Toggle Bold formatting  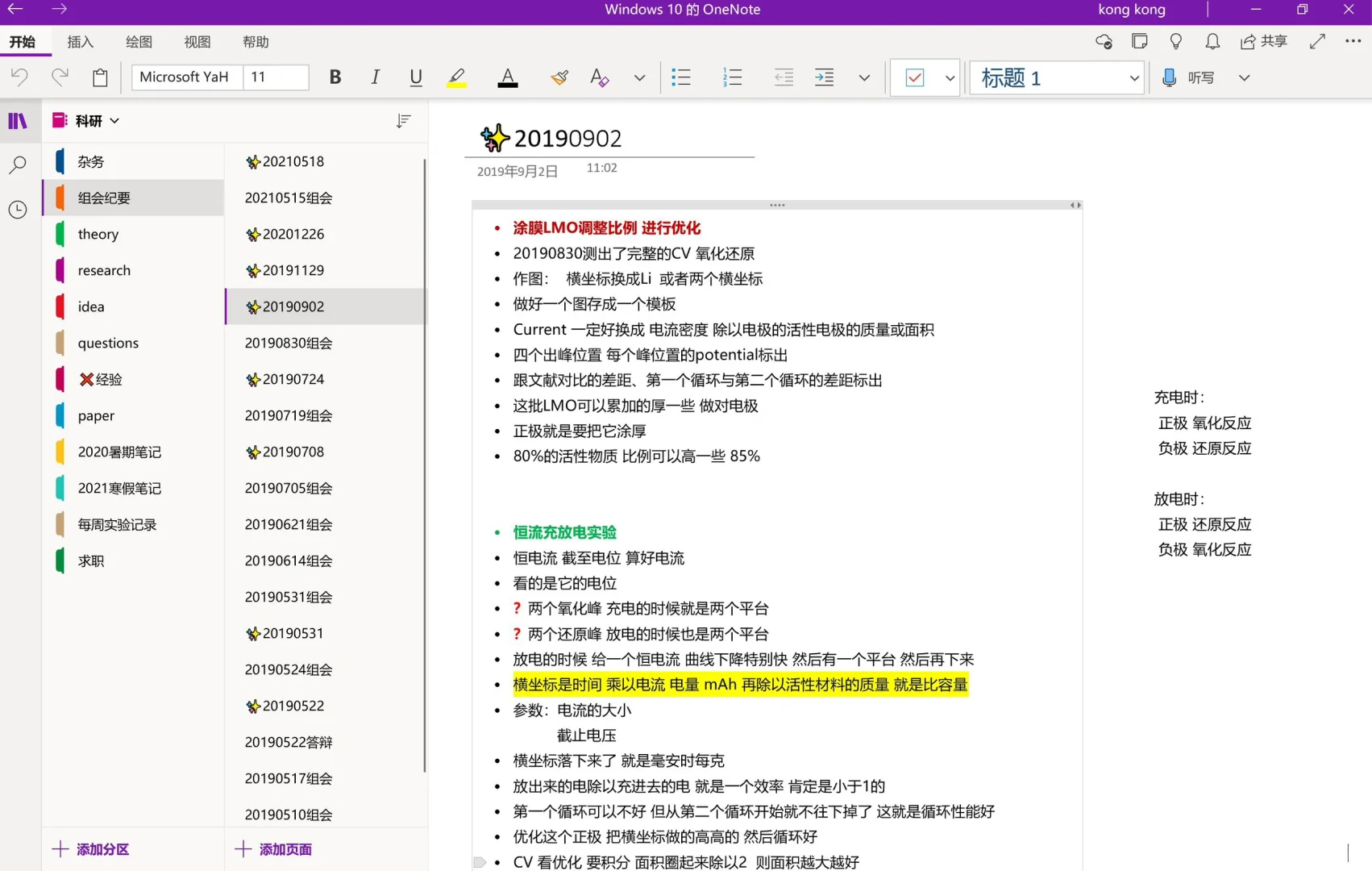[335, 77]
